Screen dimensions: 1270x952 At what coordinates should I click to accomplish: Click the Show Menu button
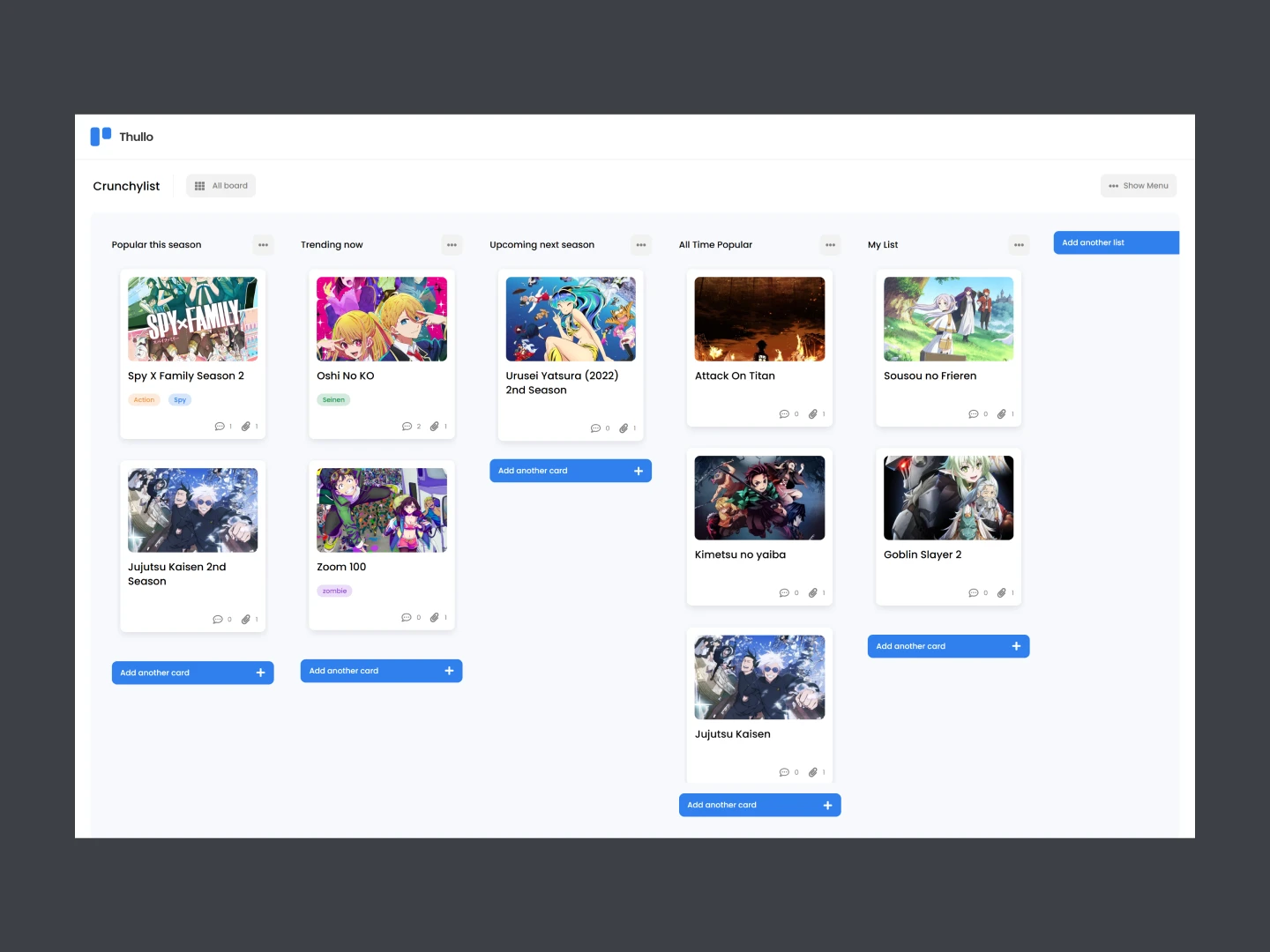click(x=1139, y=186)
